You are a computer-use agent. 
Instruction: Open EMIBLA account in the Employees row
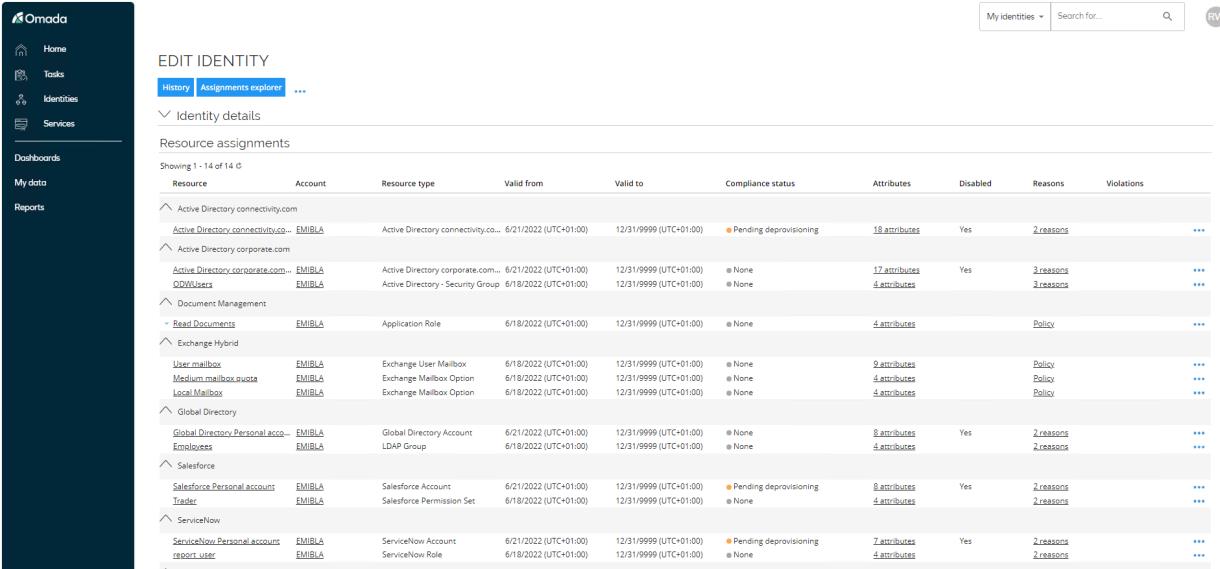point(310,447)
